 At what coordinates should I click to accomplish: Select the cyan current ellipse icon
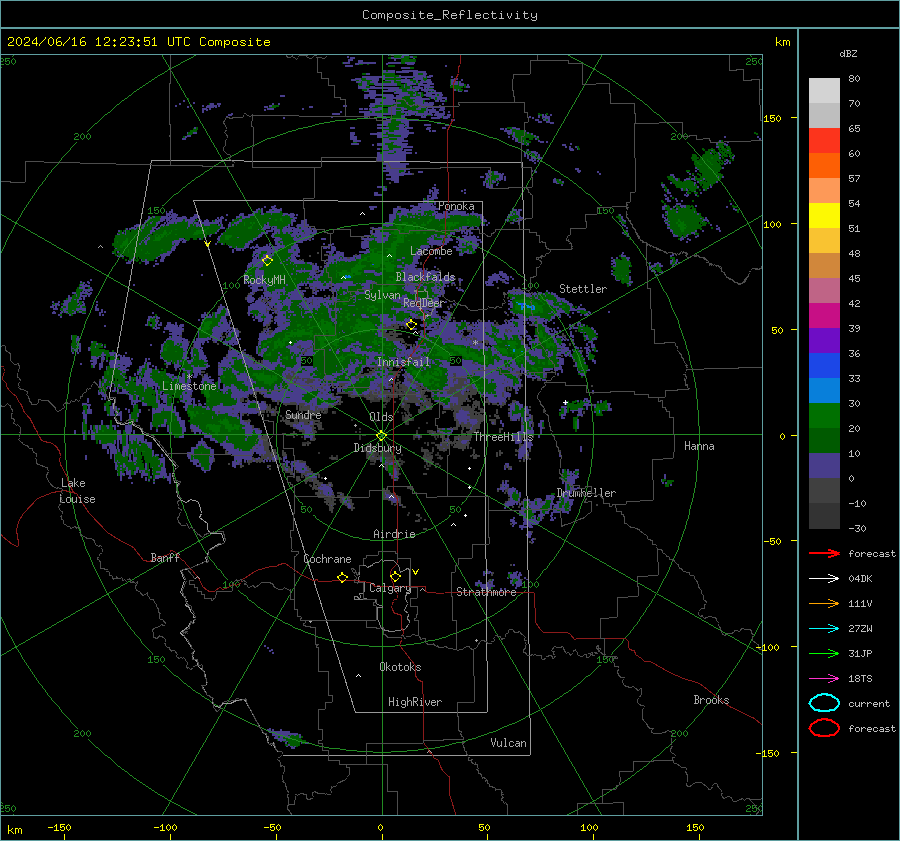coord(824,703)
